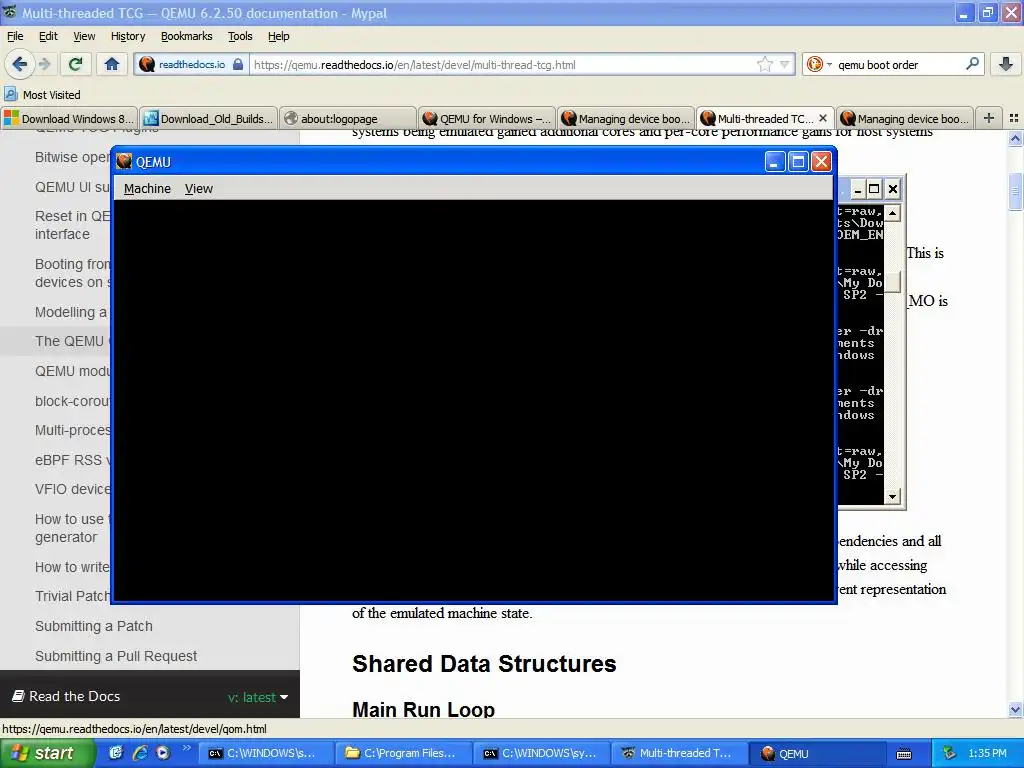Click the Show Desktop Quick Launch icon

click(x=116, y=753)
